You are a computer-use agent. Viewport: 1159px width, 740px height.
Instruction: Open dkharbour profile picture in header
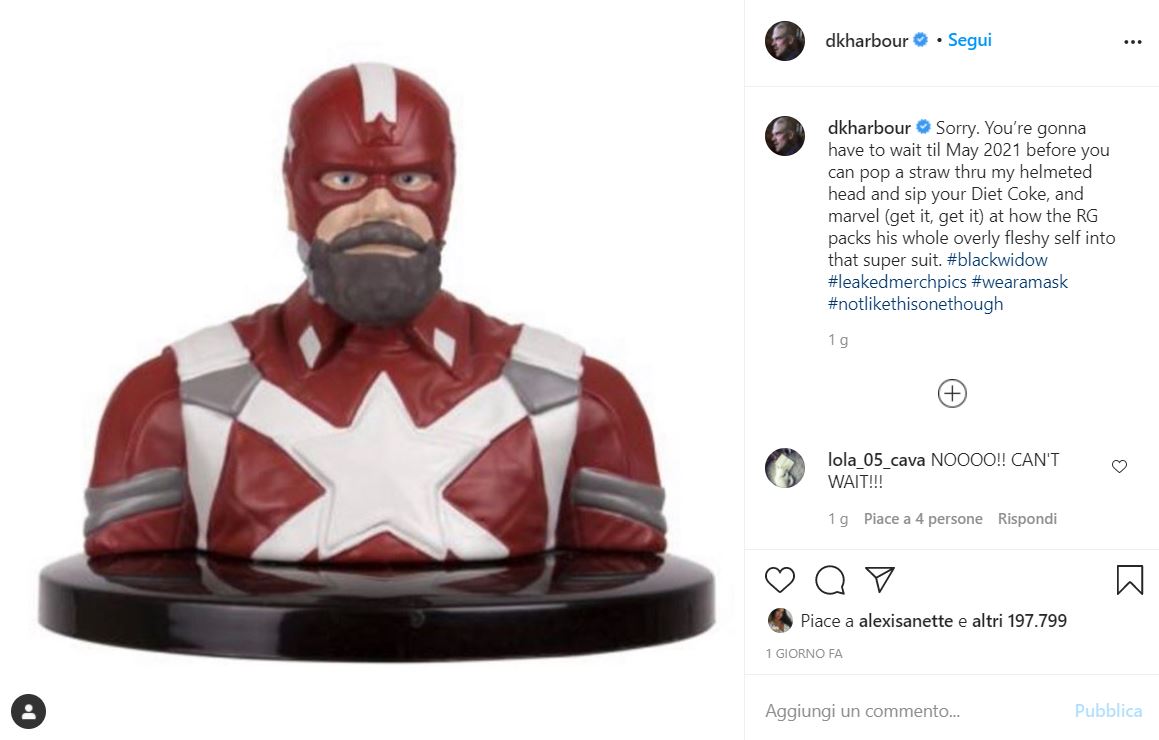[x=784, y=41]
